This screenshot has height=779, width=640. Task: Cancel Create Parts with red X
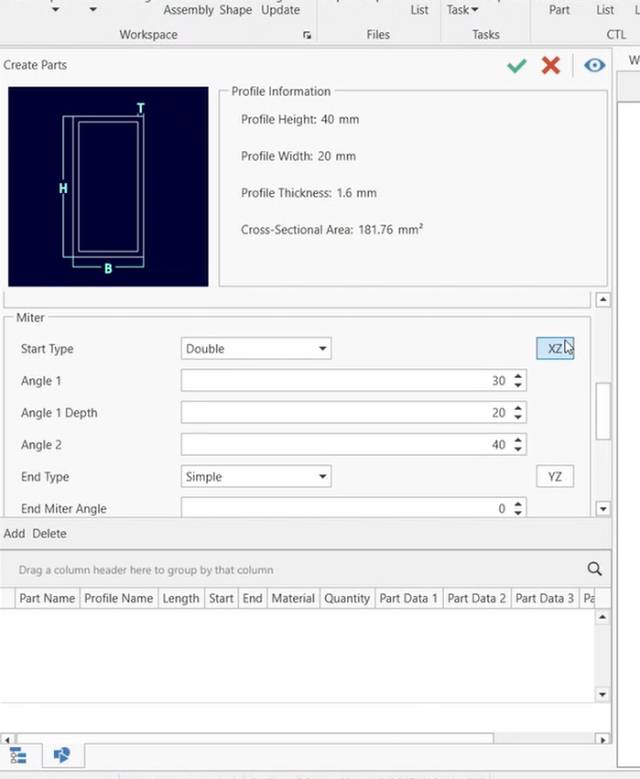551,66
